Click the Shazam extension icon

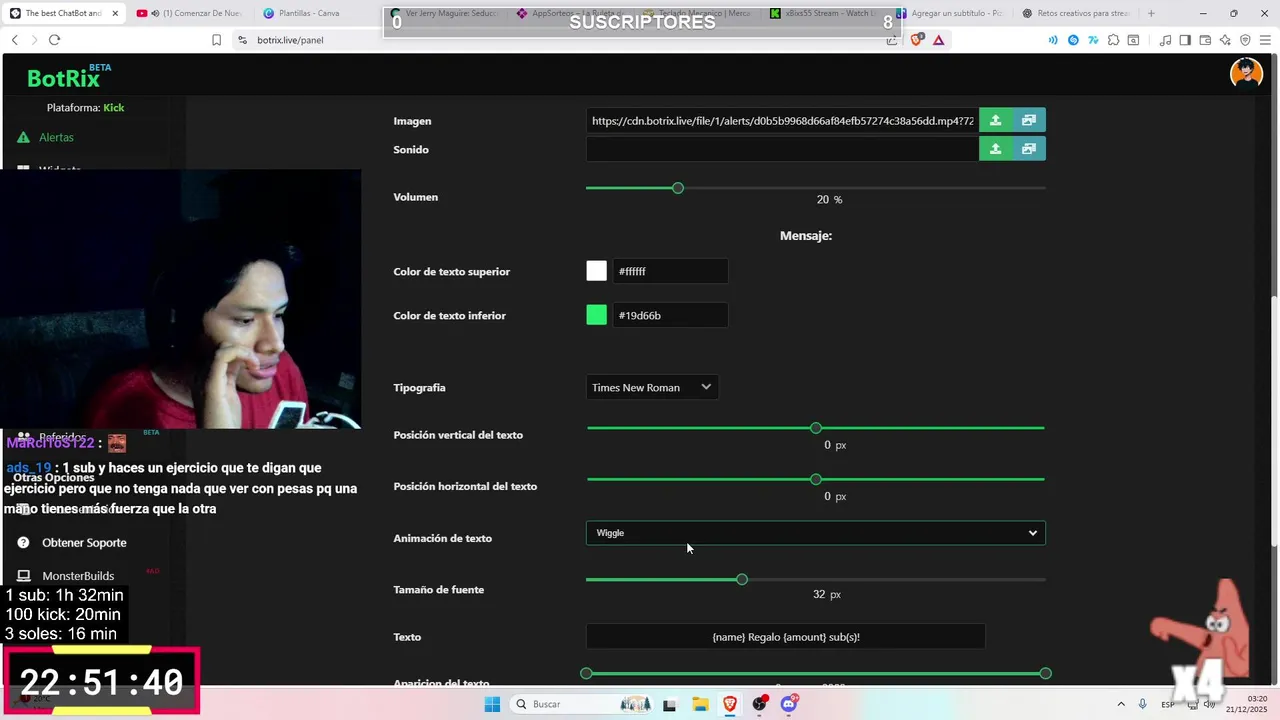tap(1073, 40)
